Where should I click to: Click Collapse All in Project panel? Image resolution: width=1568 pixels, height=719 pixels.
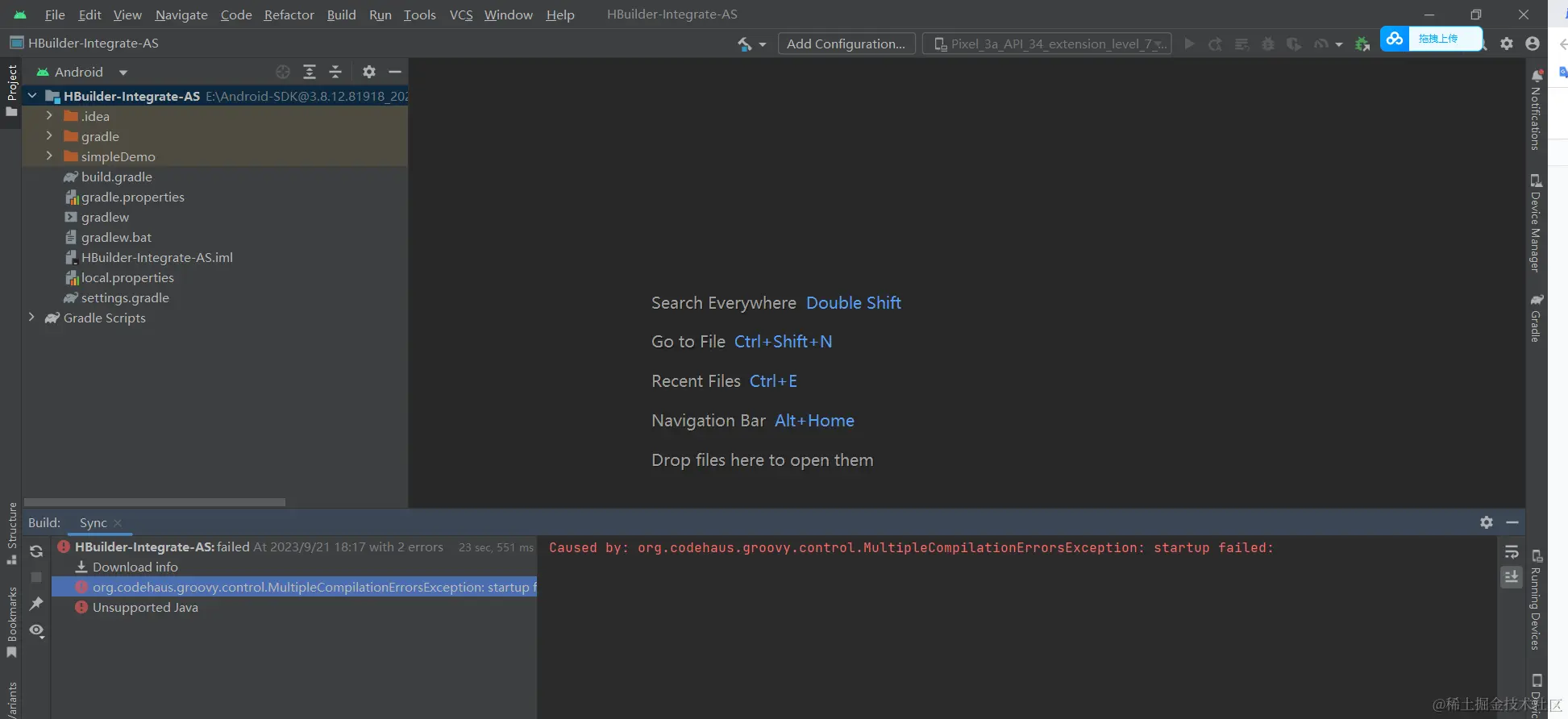pos(335,73)
